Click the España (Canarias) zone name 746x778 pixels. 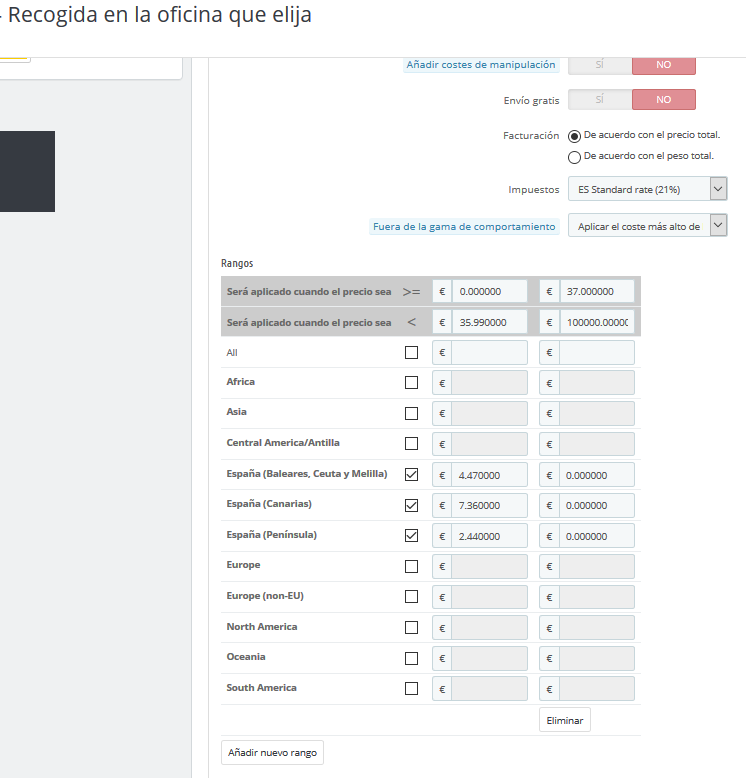pyautogui.click(x=269, y=504)
